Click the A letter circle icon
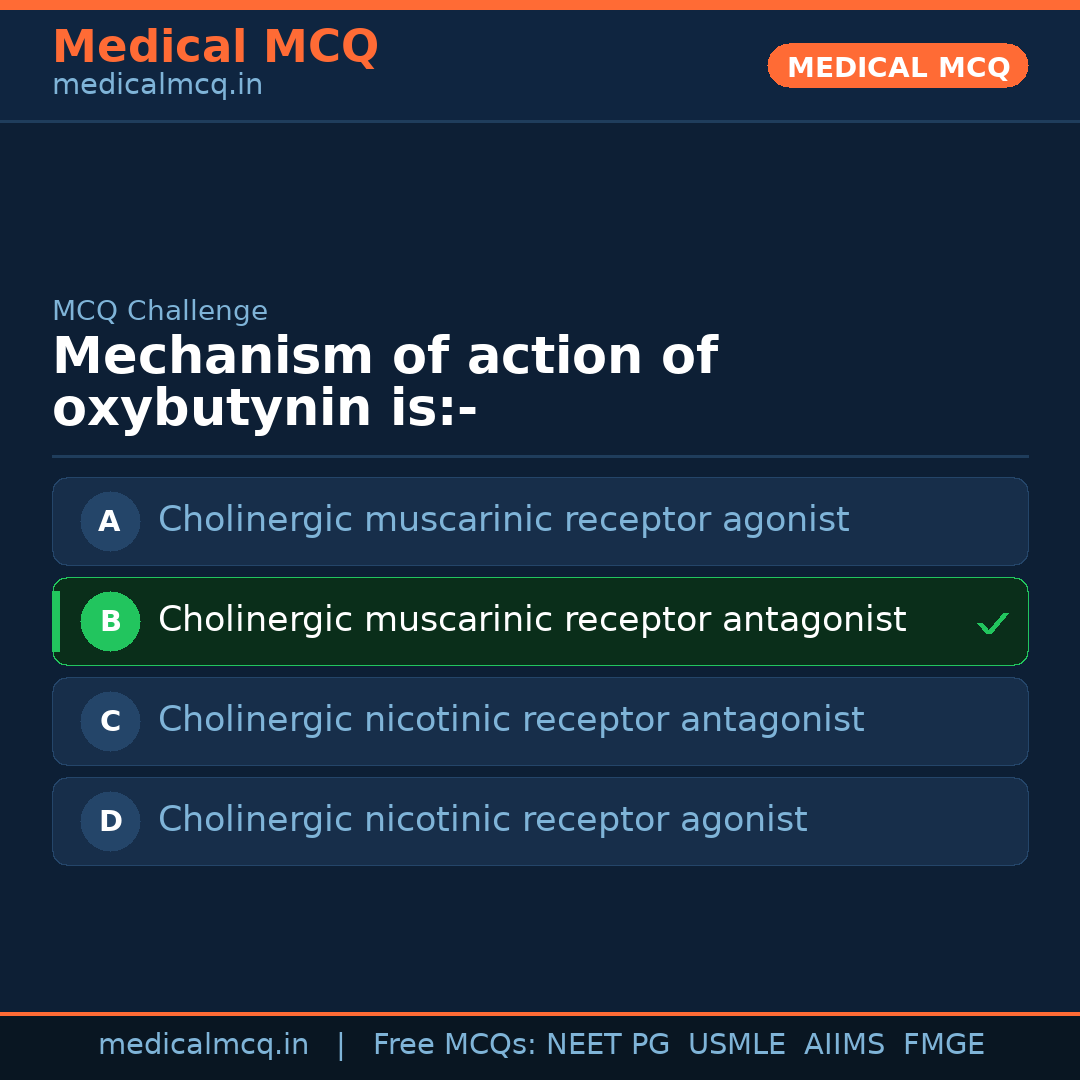This screenshot has height=1080, width=1080. pos(110,521)
